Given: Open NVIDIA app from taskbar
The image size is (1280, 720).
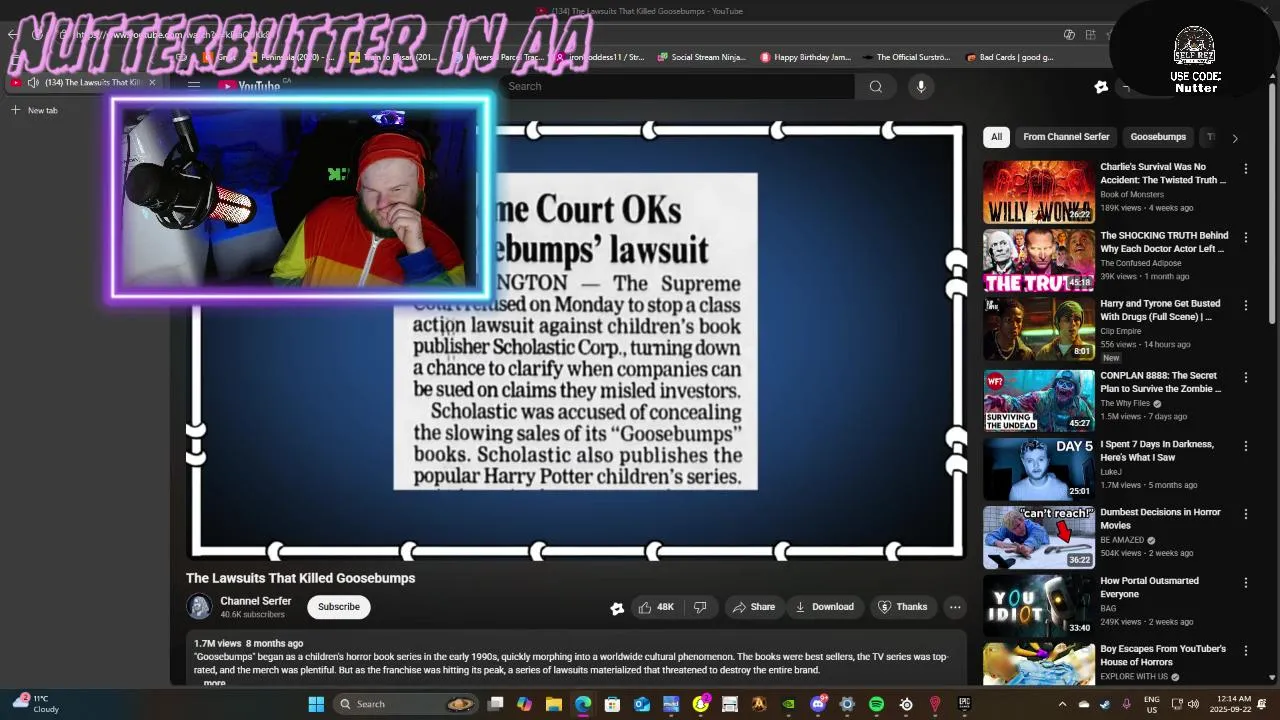Looking at the screenshot, I should (x=789, y=704).
